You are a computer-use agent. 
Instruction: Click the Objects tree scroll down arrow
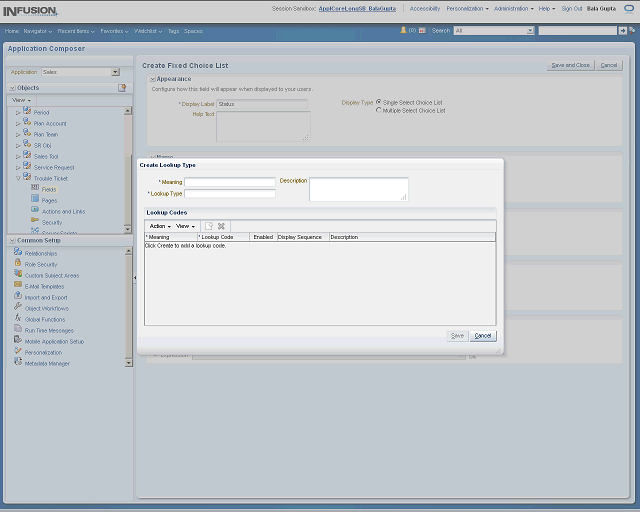(128, 229)
